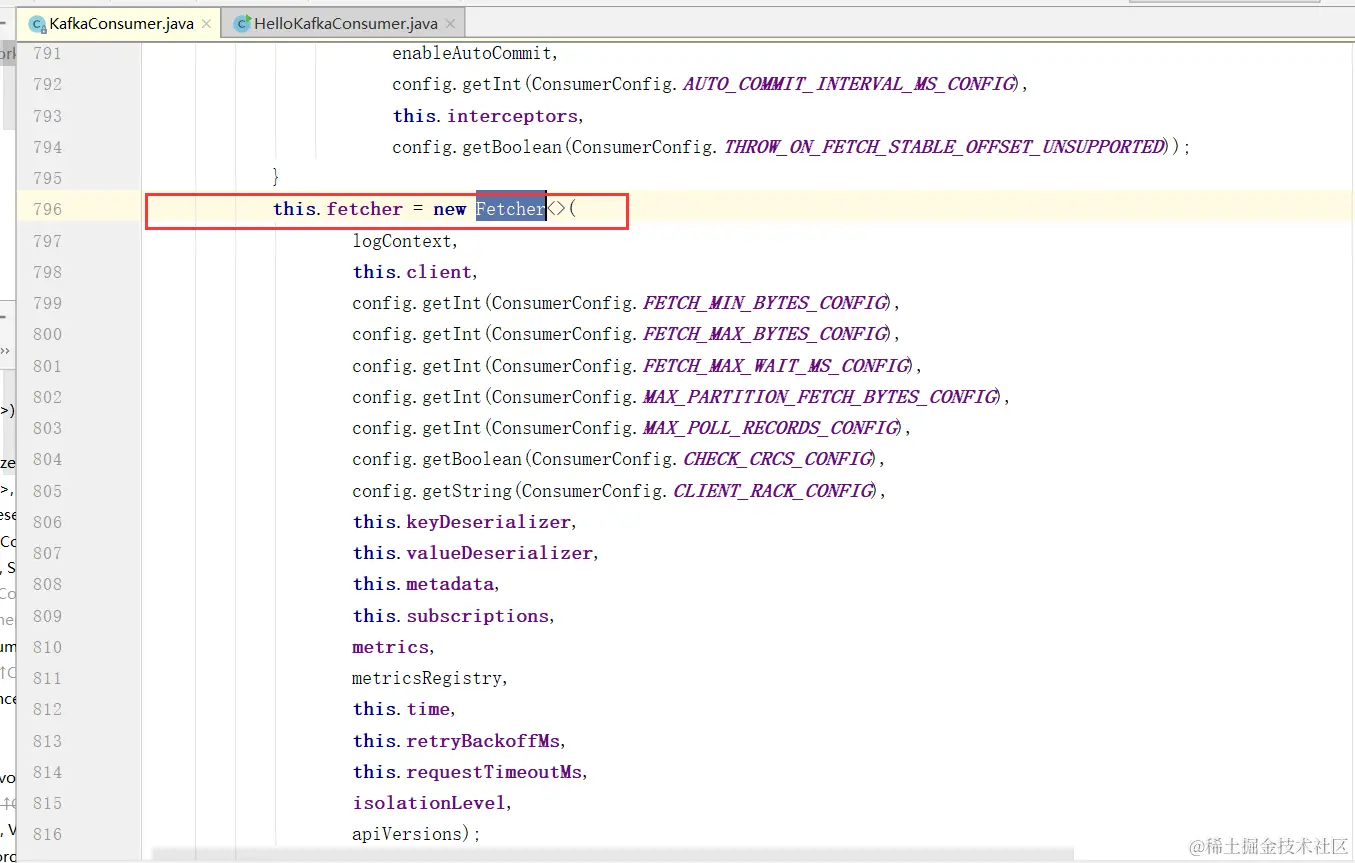Click the highlighted Fetcher class name
Screen dimensions: 1355x863
pos(510,208)
